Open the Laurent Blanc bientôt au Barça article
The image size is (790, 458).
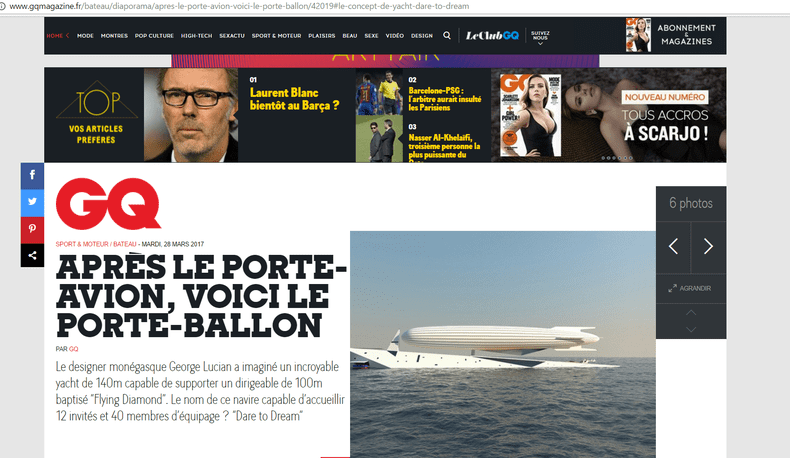[x=294, y=99]
